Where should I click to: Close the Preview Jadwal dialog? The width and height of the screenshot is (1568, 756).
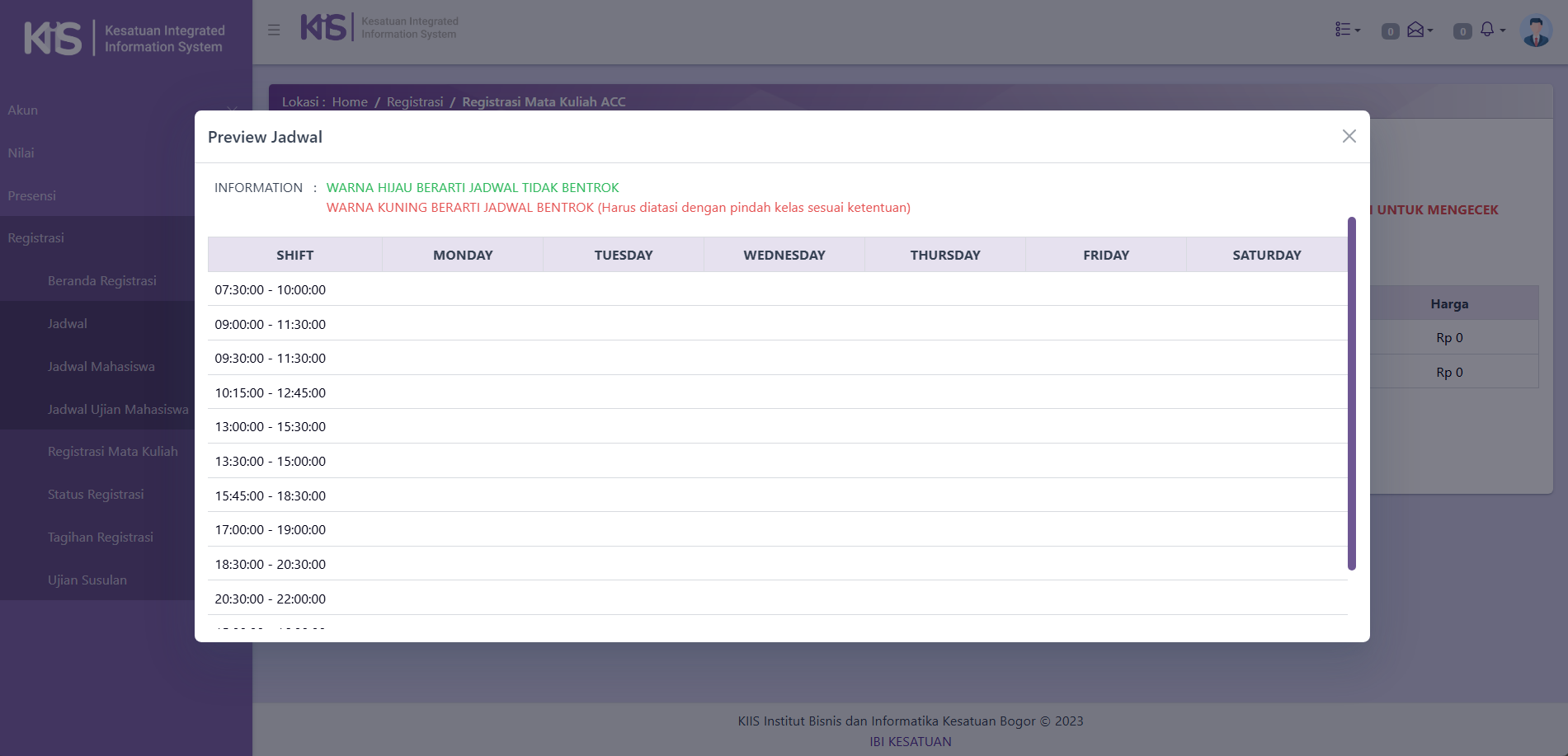tap(1349, 136)
